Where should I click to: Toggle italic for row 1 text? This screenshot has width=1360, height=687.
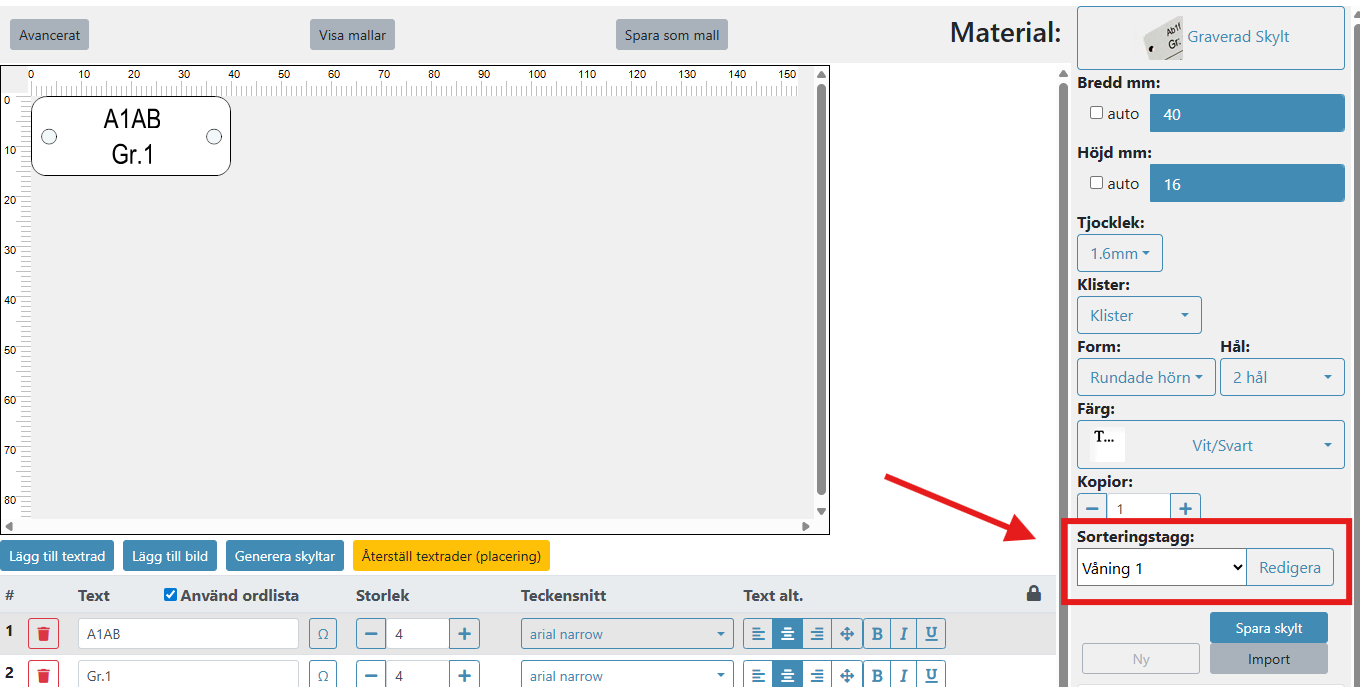click(x=904, y=634)
